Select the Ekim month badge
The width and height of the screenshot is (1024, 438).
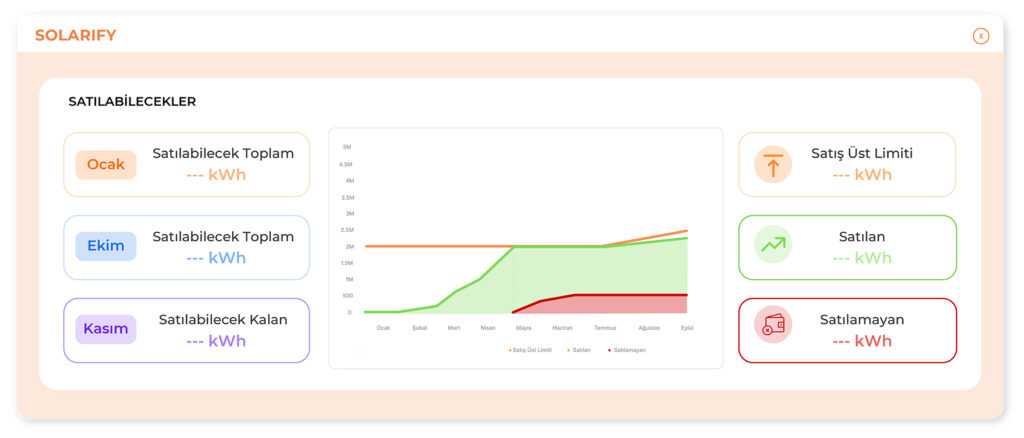tap(105, 246)
